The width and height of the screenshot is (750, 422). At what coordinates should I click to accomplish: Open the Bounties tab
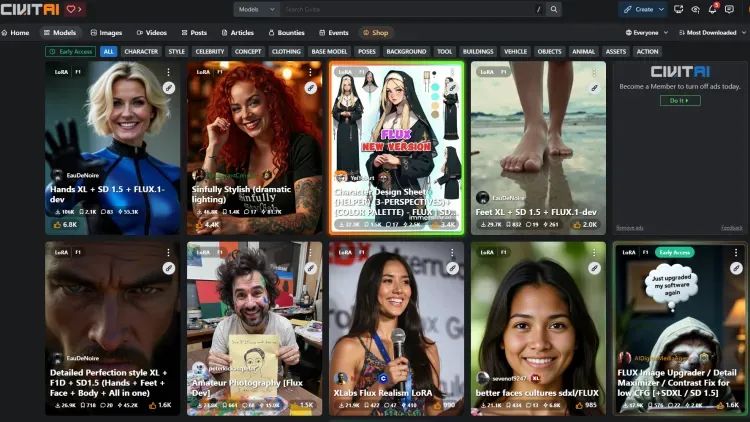(x=287, y=33)
